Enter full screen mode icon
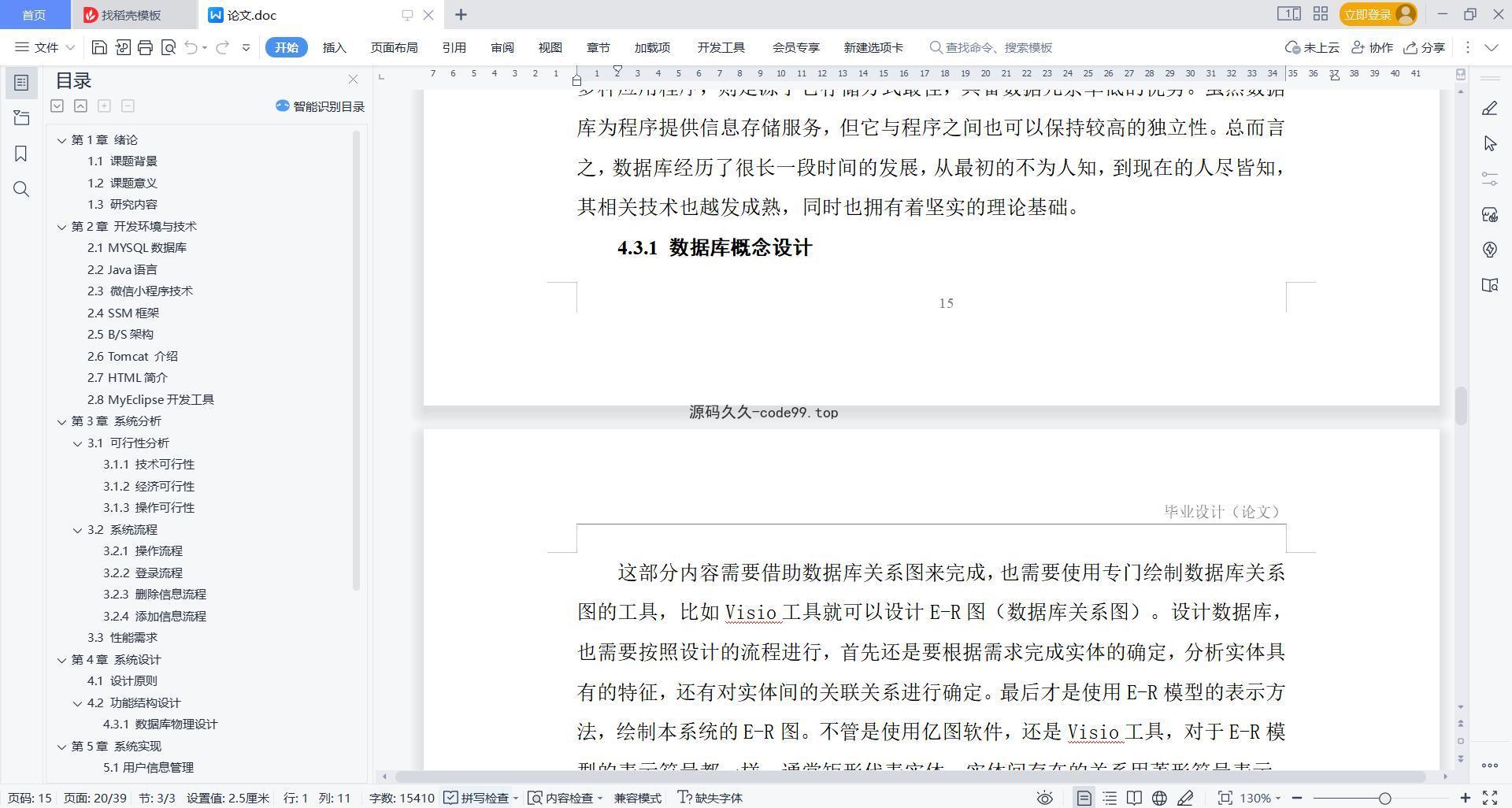 click(1490, 798)
